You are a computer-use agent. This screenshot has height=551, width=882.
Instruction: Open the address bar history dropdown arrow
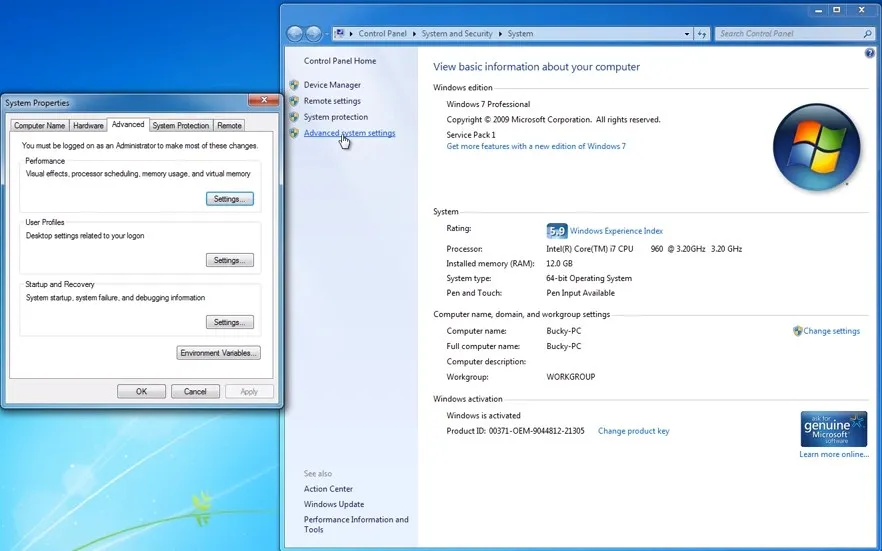687,34
